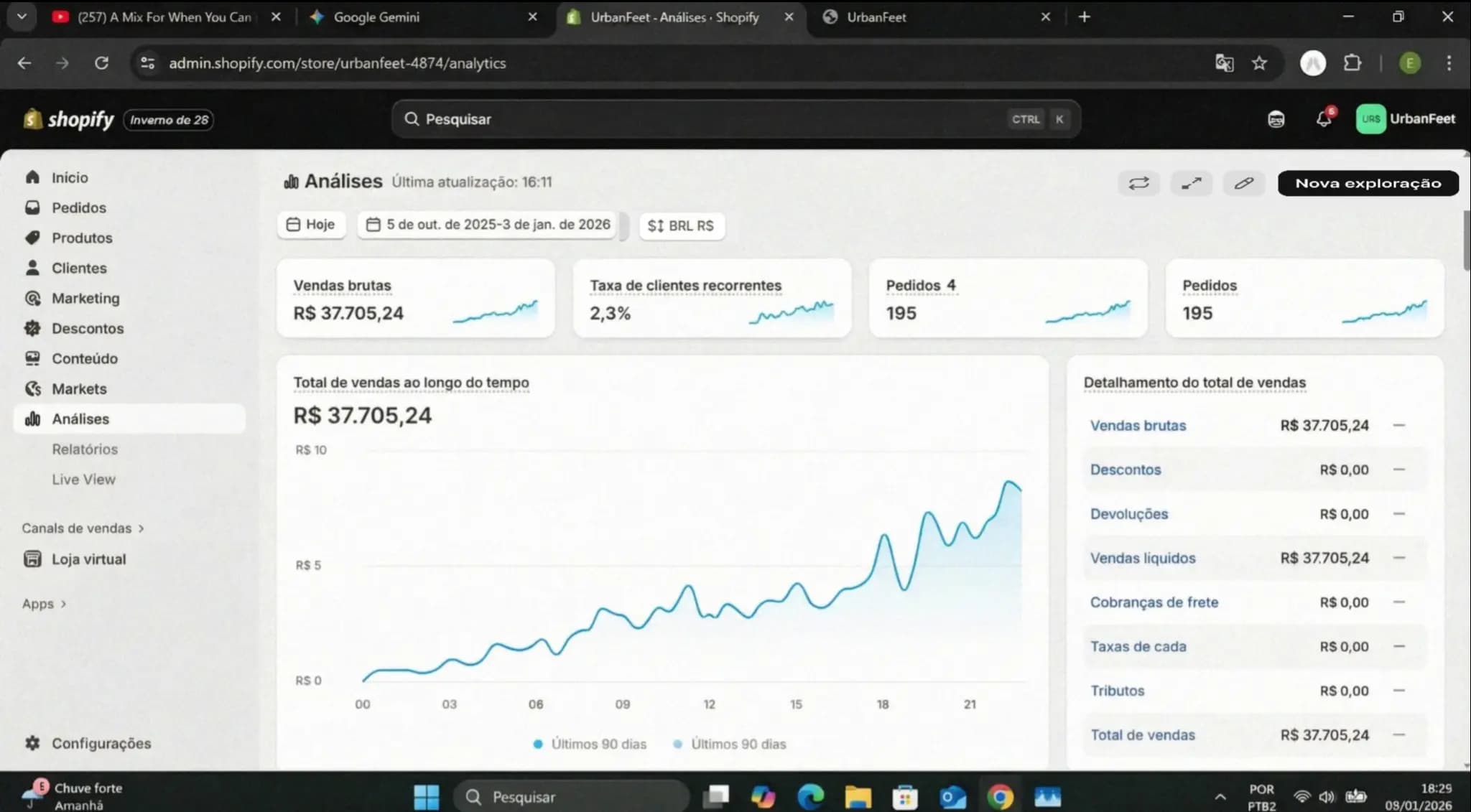Image resolution: width=1471 pixels, height=812 pixels.
Task: Click the Markets globe icon
Action: coord(32,388)
